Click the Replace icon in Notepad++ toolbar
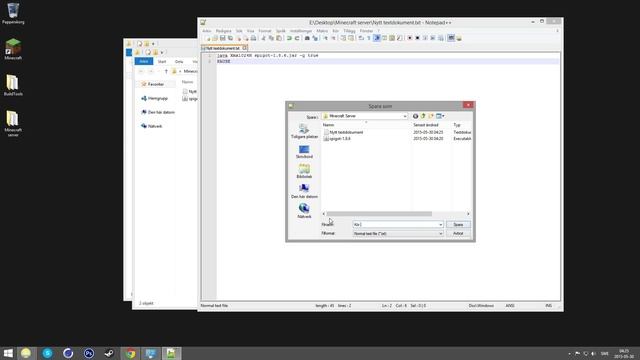 [x=315, y=38]
